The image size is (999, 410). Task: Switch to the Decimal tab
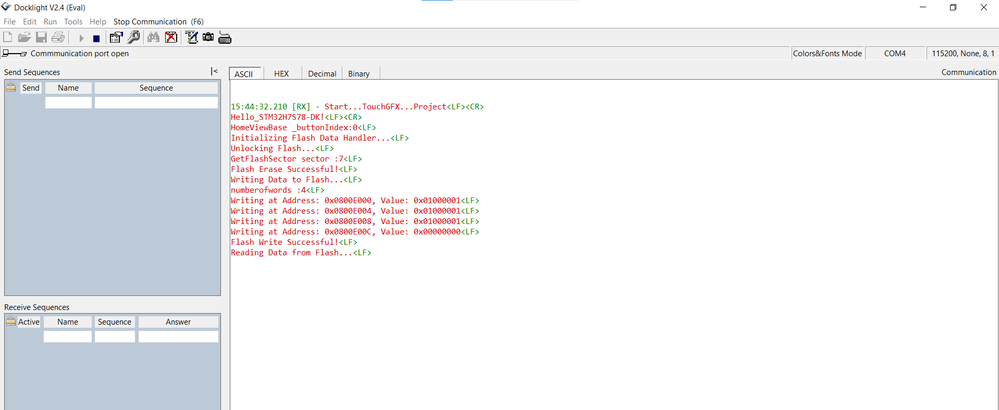[x=322, y=74]
